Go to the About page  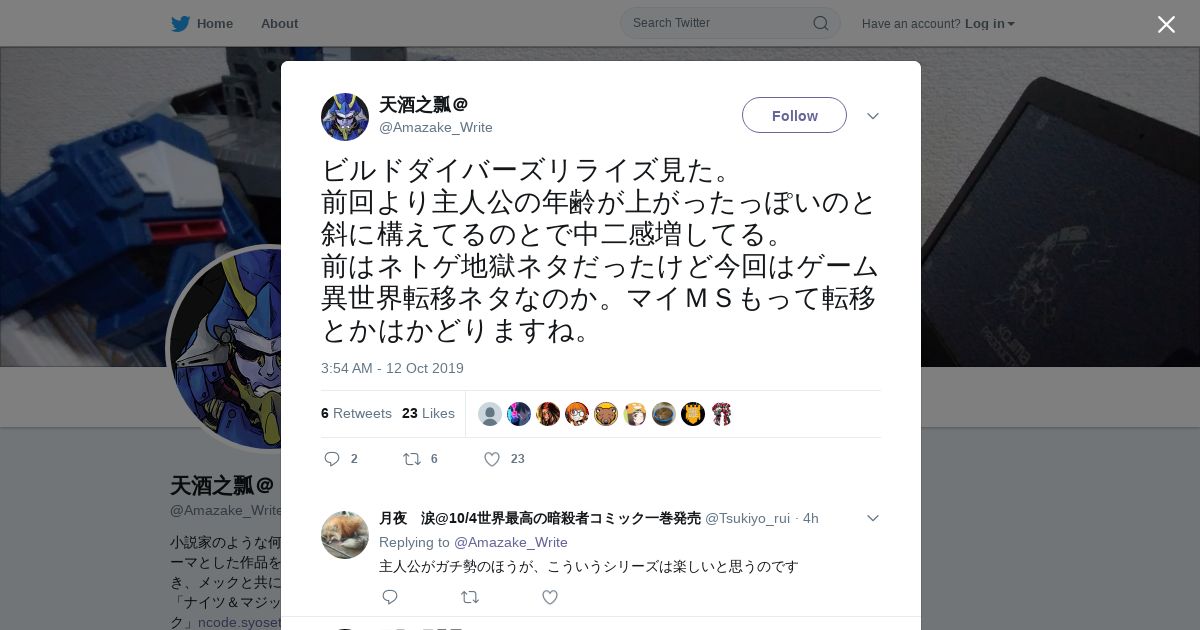[279, 23]
